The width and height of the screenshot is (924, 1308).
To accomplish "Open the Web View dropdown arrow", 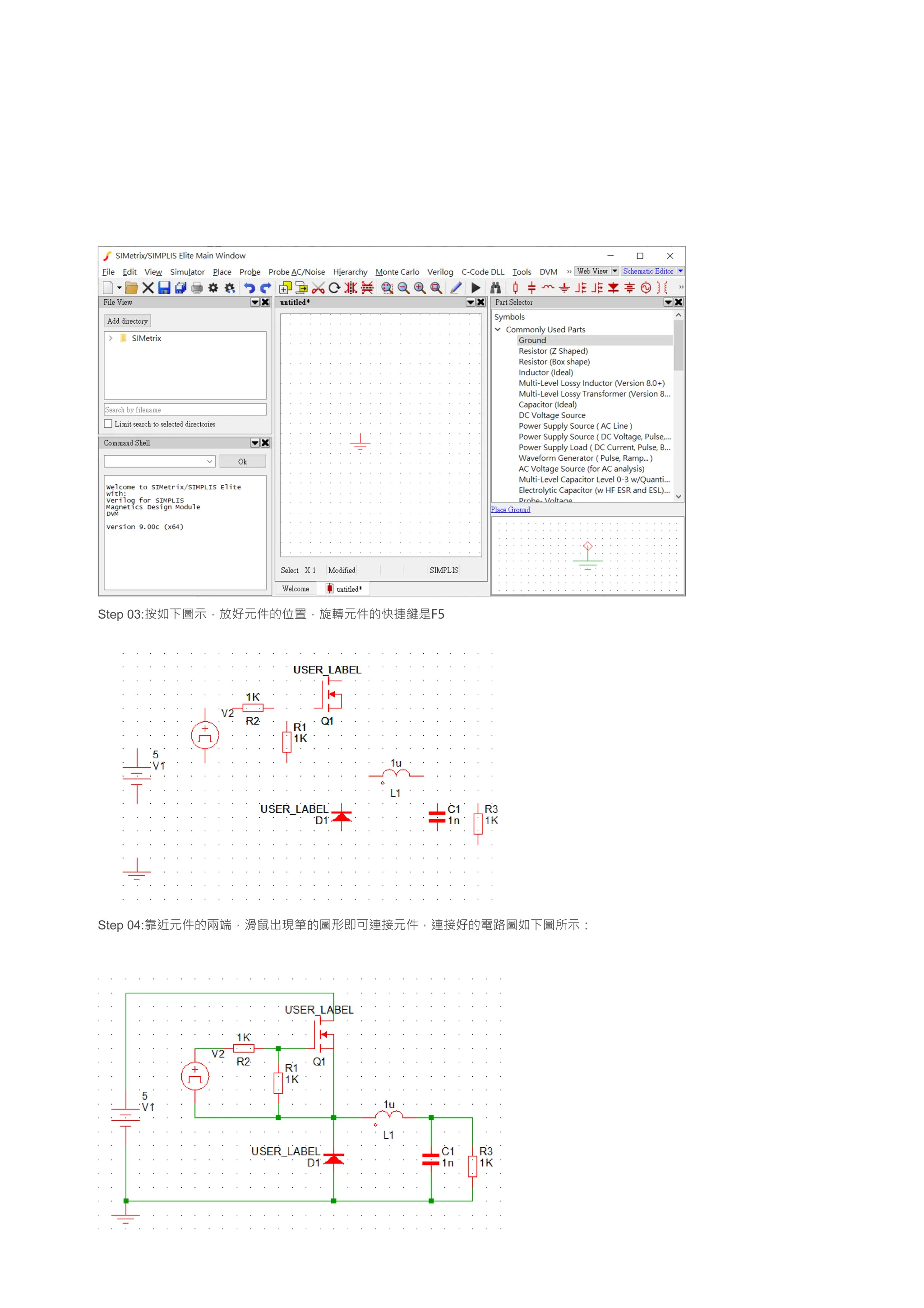I will 614,271.
